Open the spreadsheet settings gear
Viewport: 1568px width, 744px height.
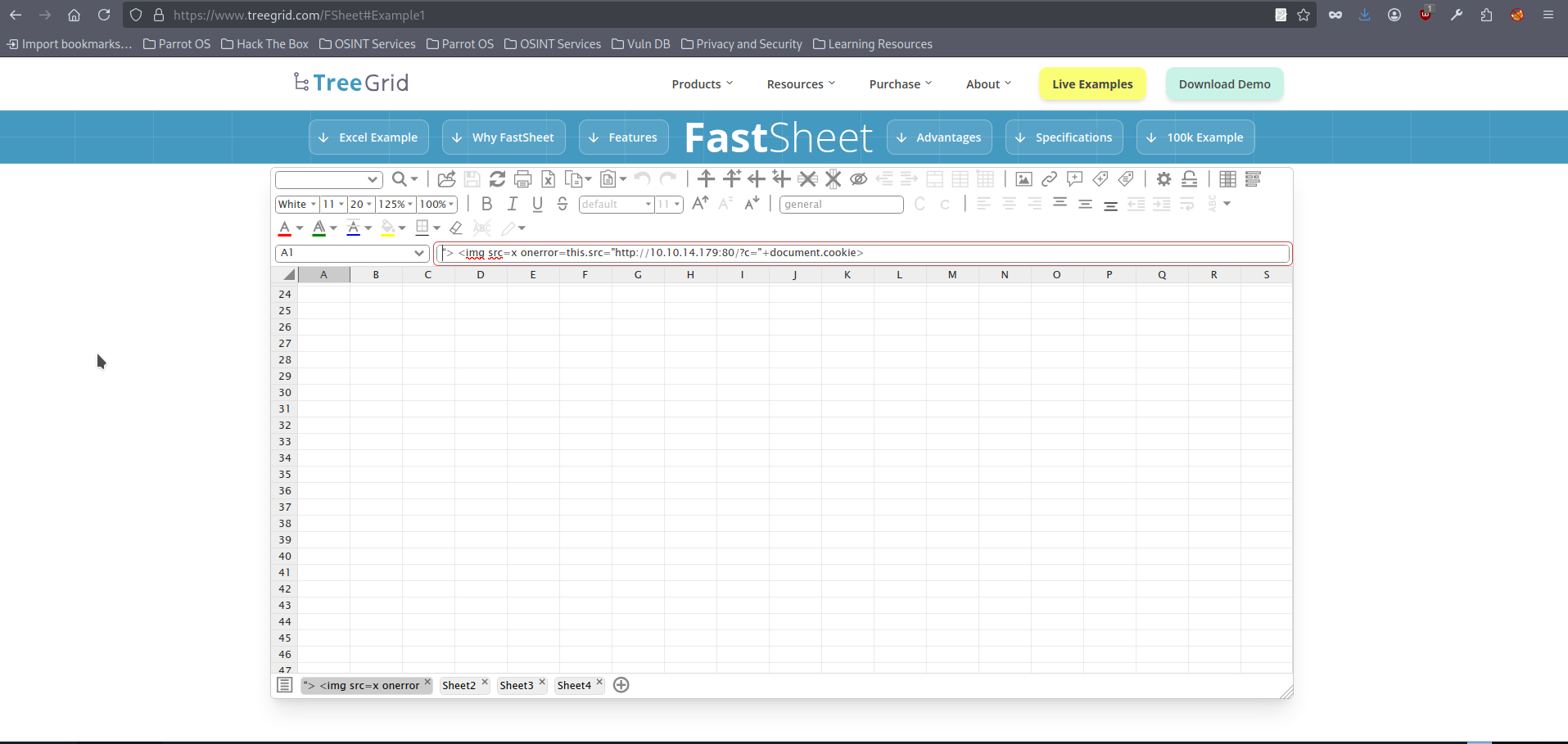pyautogui.click(x=1164, y=178)
